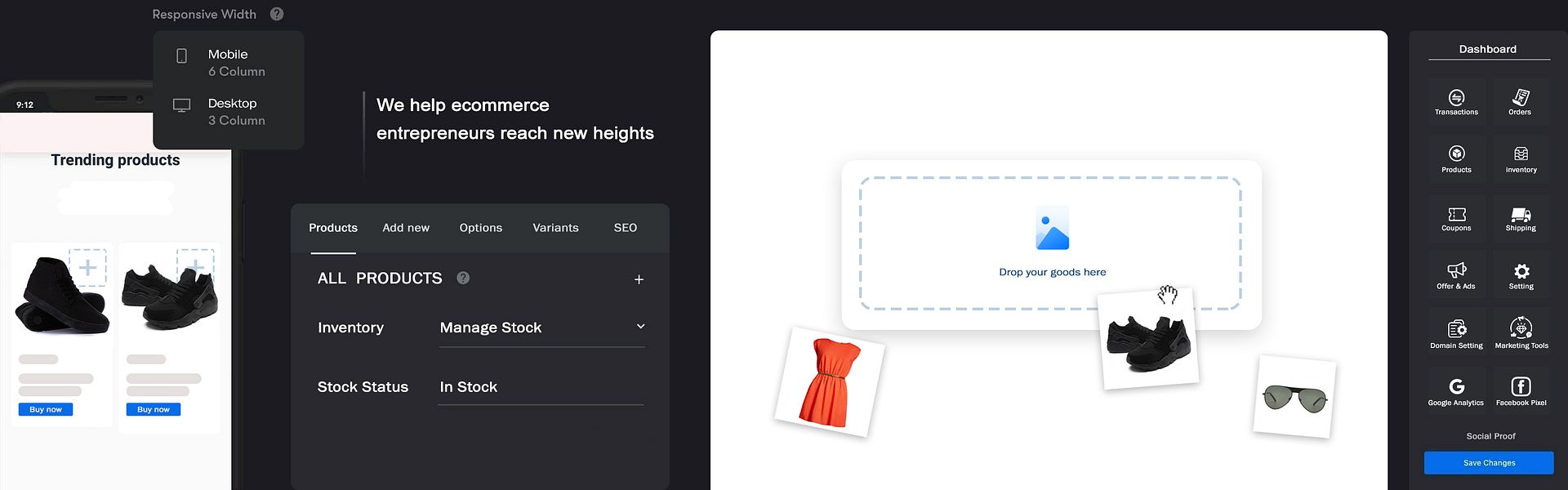Select the red dress photo

point(829,381)
